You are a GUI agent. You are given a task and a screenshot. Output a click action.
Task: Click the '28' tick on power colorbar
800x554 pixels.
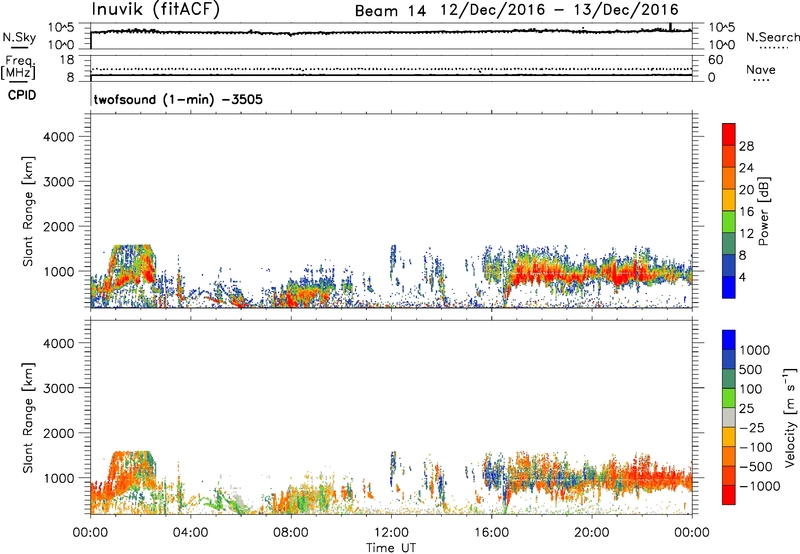tap(746, 146)
